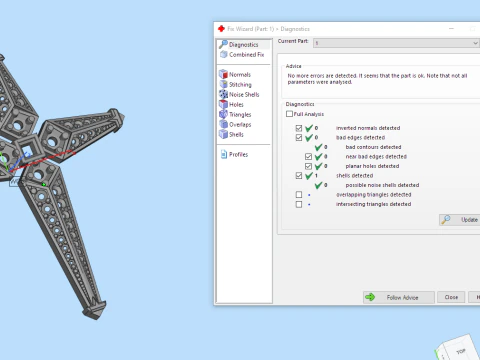Viewport: 480px width, 360px height.
Task: Click the Advice message text
Action: click(x=377, y=79)
